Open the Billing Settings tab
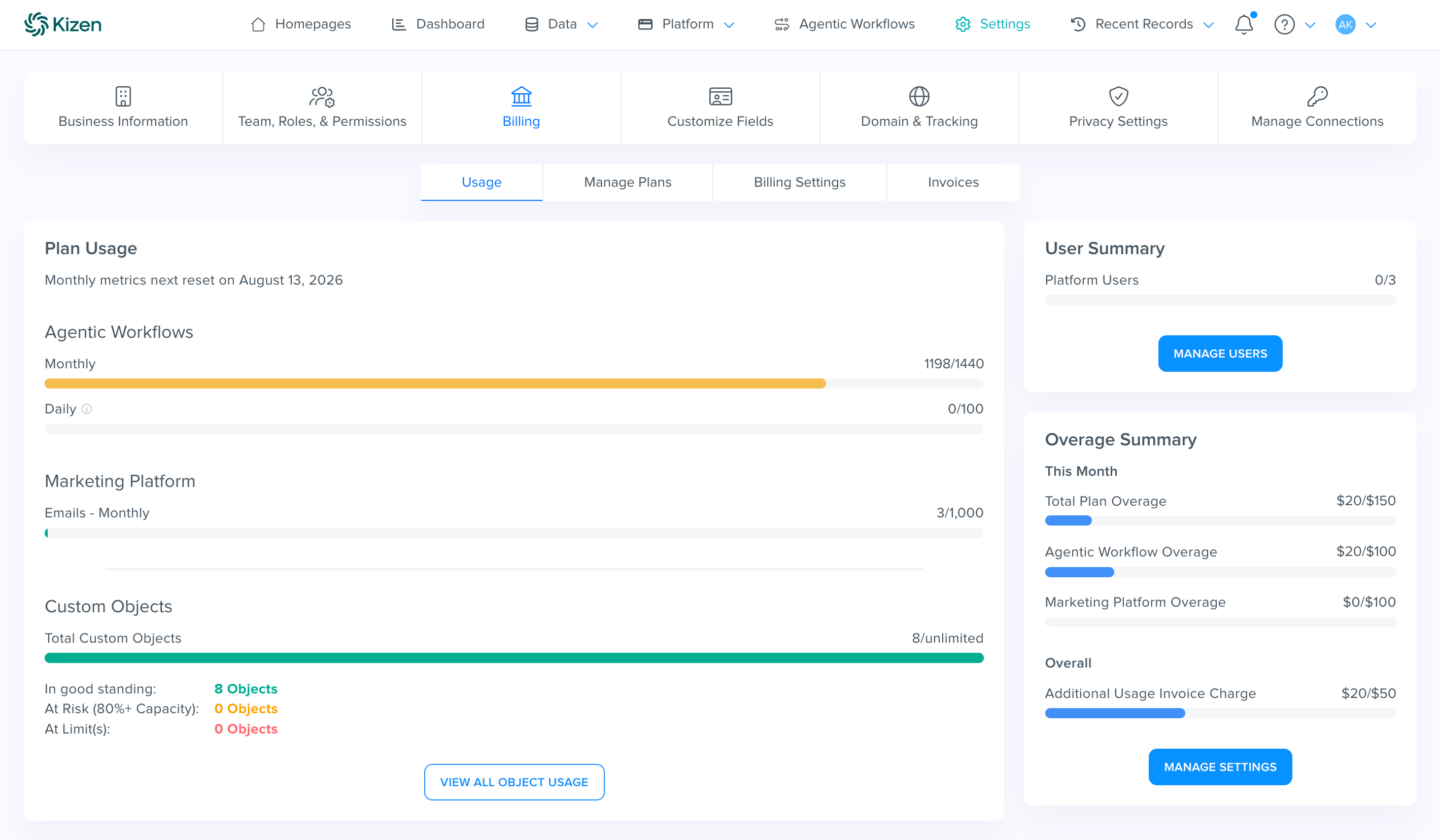This screenshot has height=840, width=1440. (800, 182)
